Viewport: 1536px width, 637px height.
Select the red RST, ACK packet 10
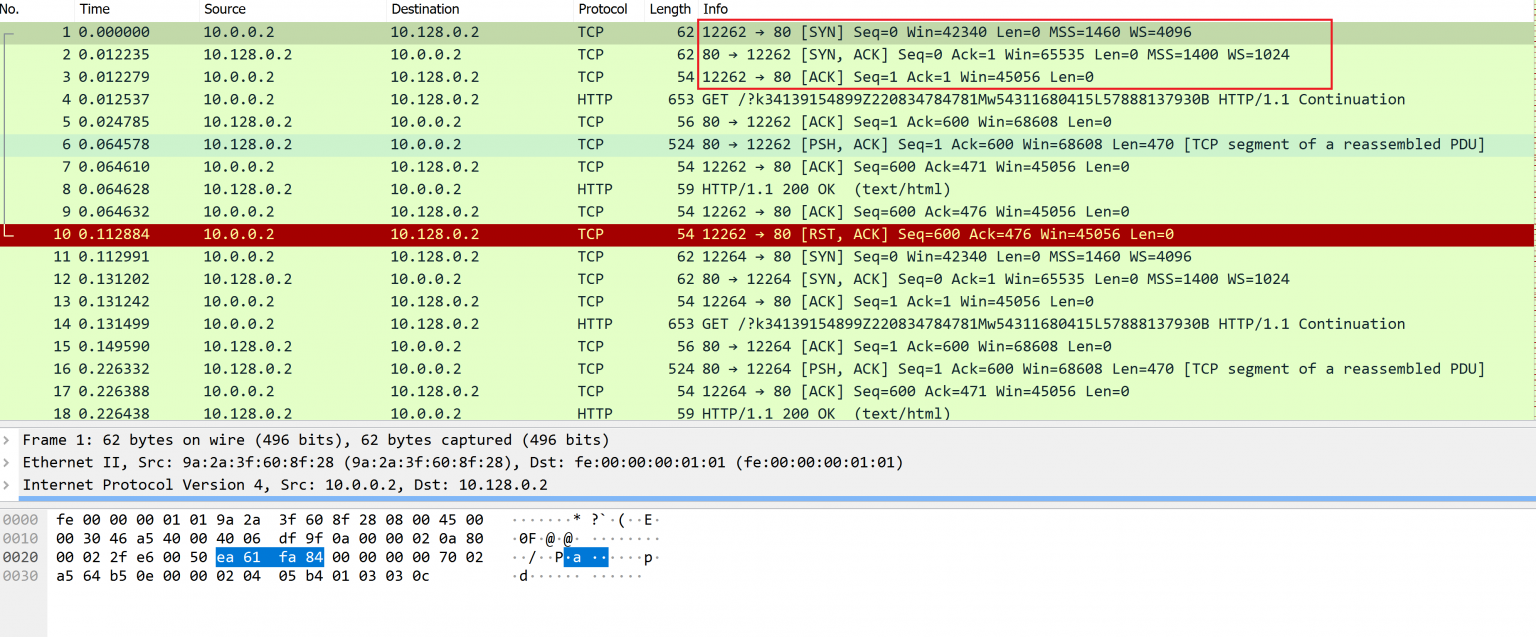pos(400,234)
